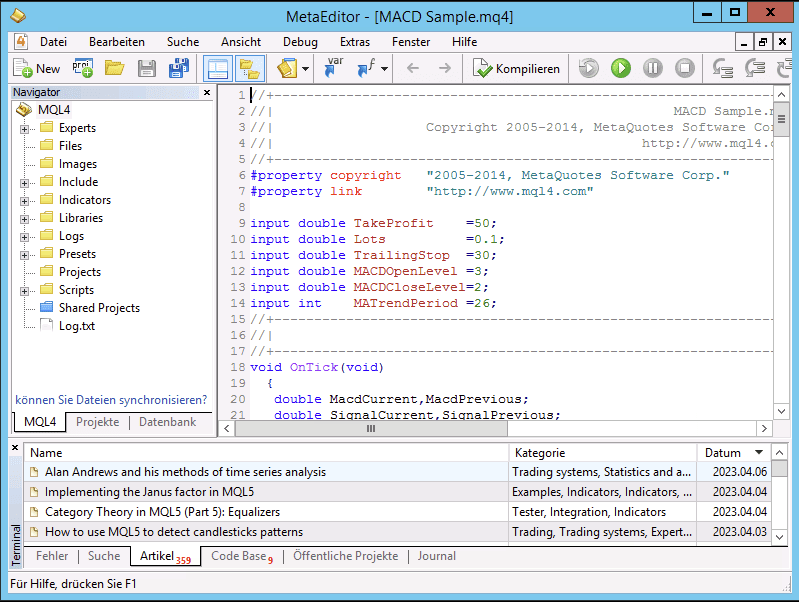This screenshot has height=602, width=799.
Task: Open the Hilfe menu
Action: point(464,42)
